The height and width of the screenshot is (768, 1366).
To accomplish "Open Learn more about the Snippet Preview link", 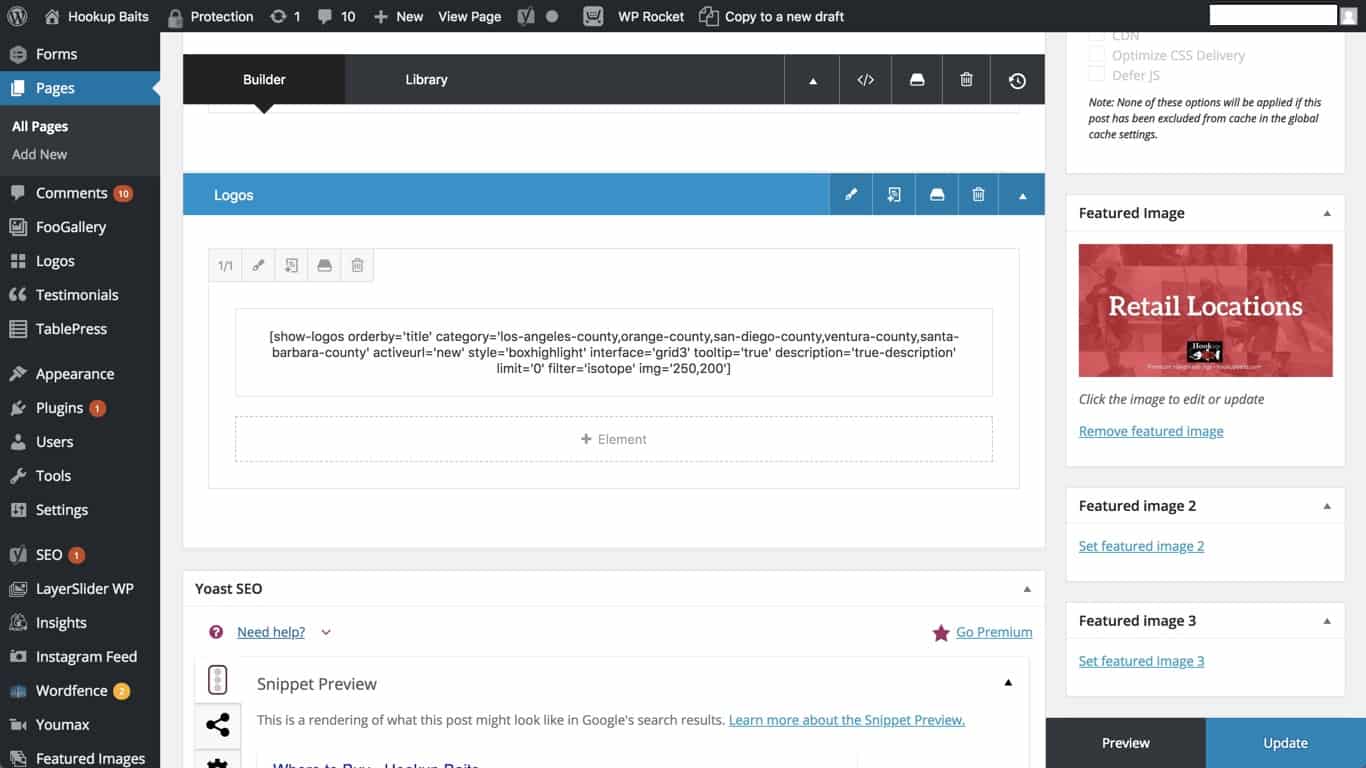I will [847, 720].
